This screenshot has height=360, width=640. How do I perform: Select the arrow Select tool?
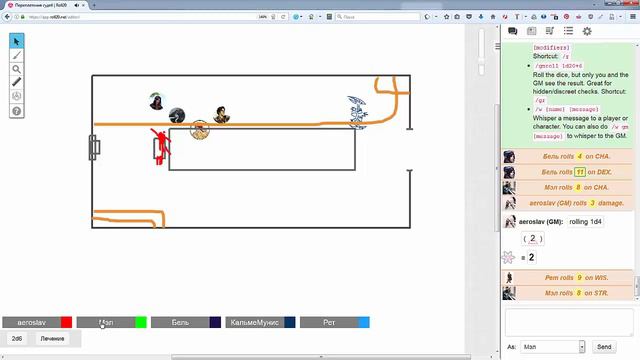[x=16, y=42]
